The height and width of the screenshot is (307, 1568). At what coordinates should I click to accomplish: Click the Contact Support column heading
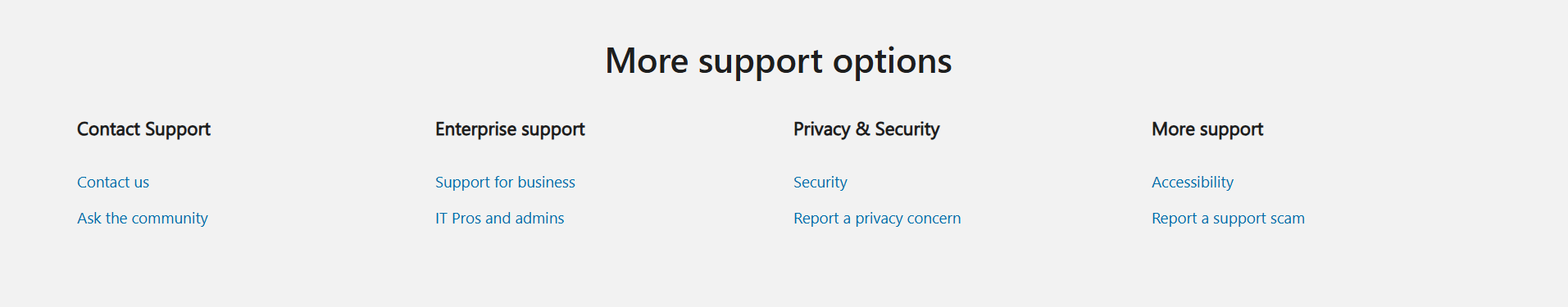(x=143, y=129)
